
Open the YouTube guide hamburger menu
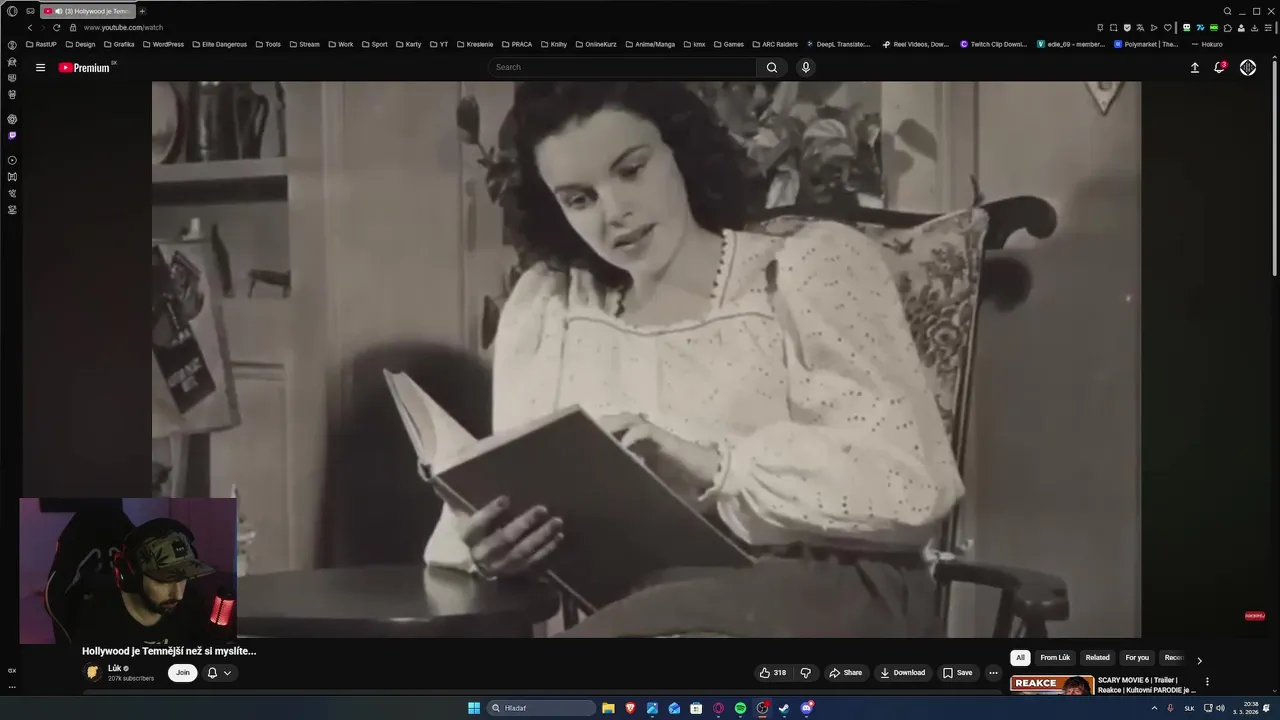[x=40, y=68]
